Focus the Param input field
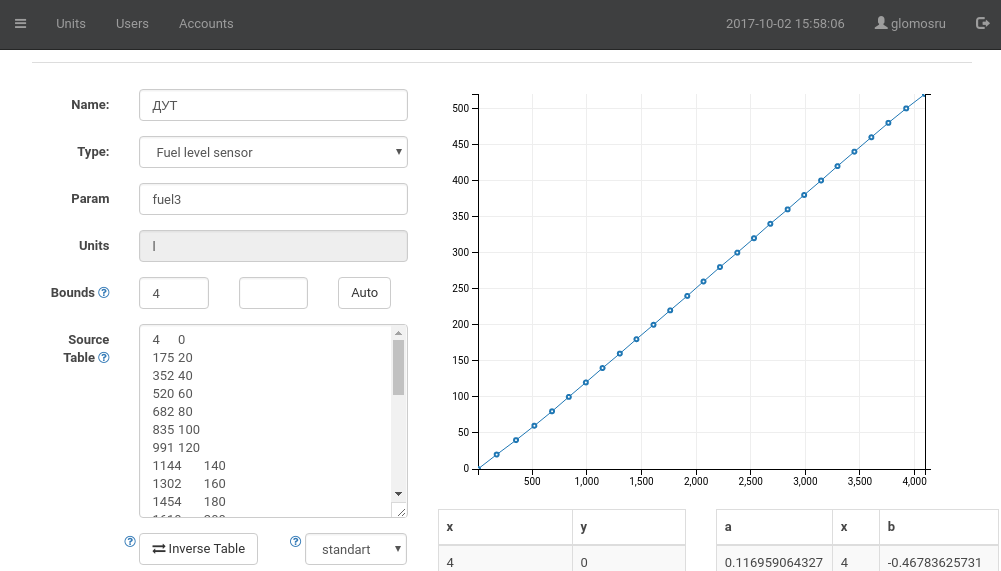1001x571 pixels. coord(273,199)
